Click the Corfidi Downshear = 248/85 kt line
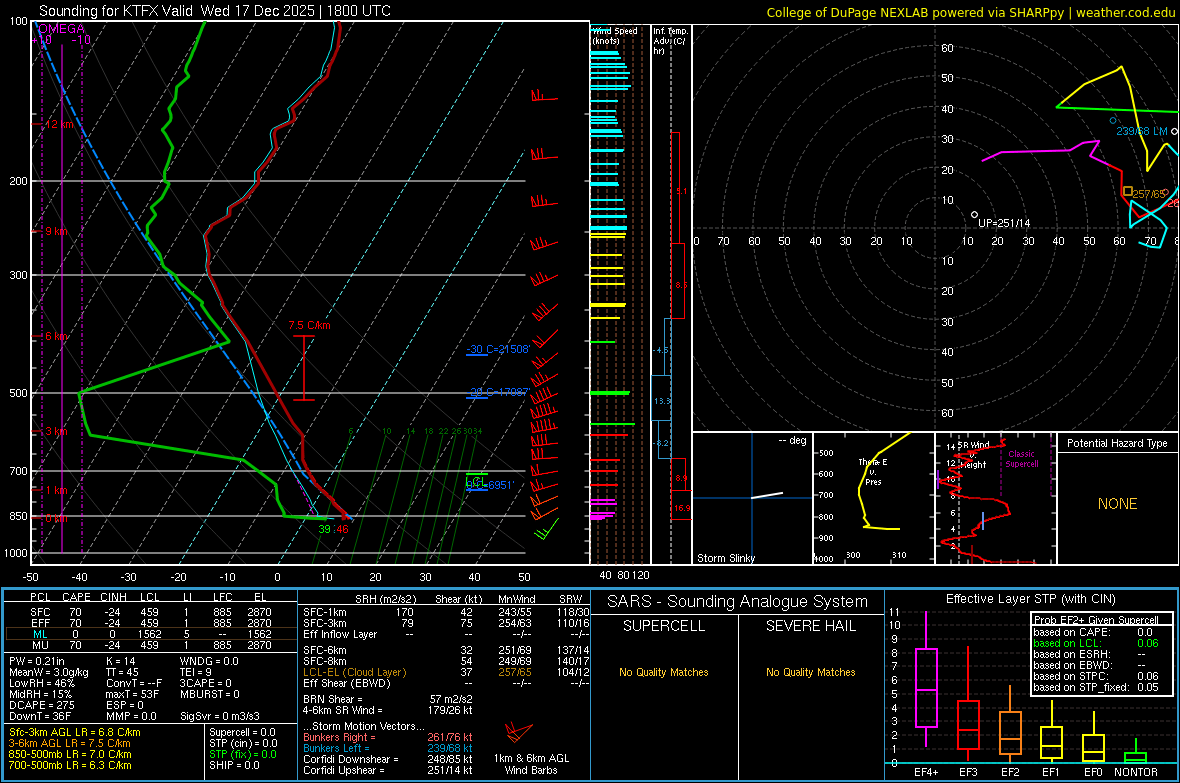The width and height of the screenshot is (1180, 783). [388, 759]
